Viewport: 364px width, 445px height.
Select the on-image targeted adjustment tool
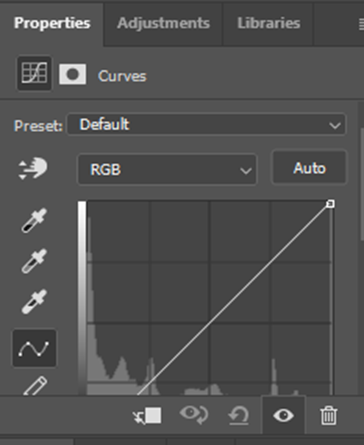point(33,168)
